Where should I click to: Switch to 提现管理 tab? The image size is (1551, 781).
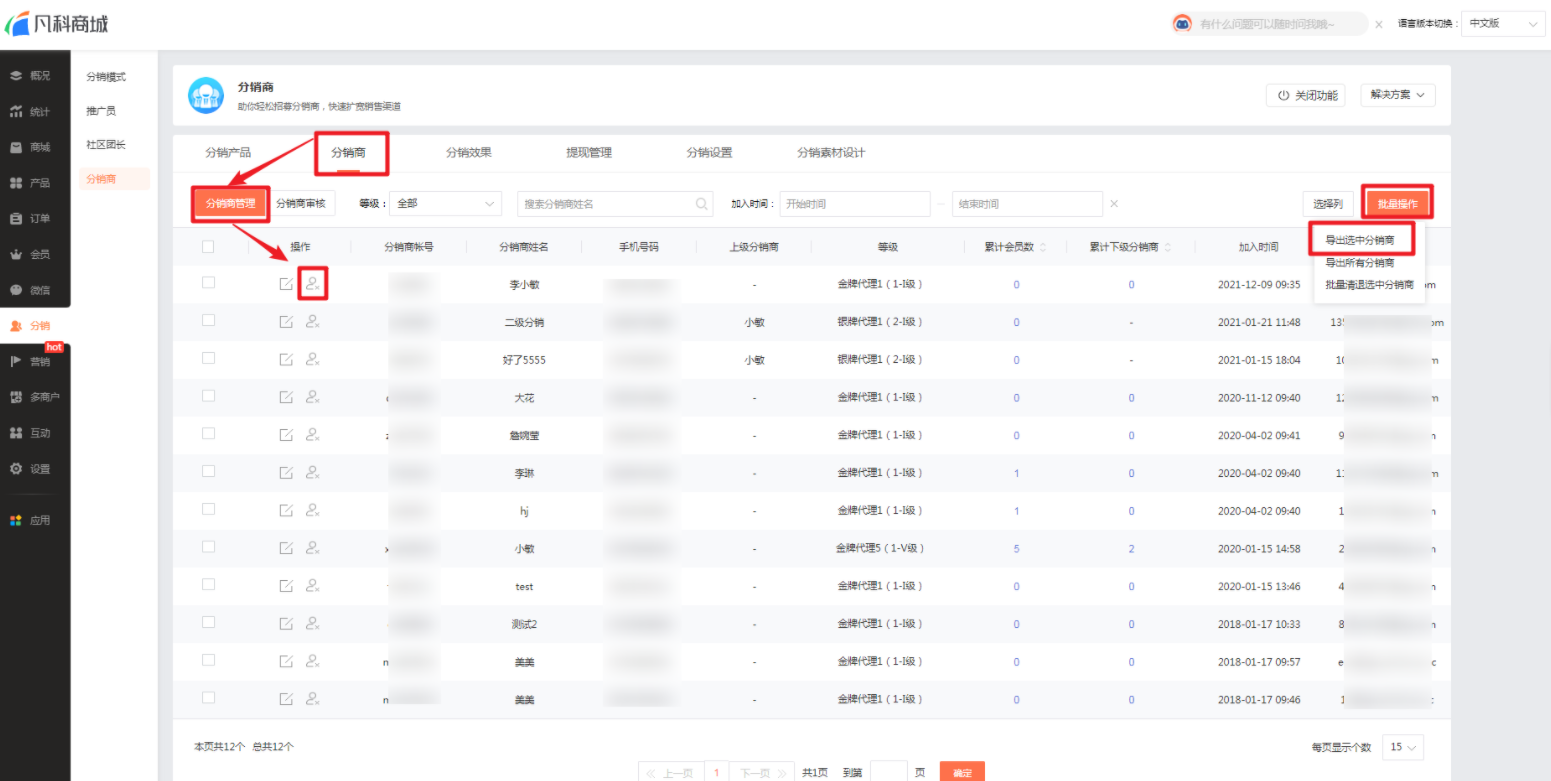(x=589, y=153)
